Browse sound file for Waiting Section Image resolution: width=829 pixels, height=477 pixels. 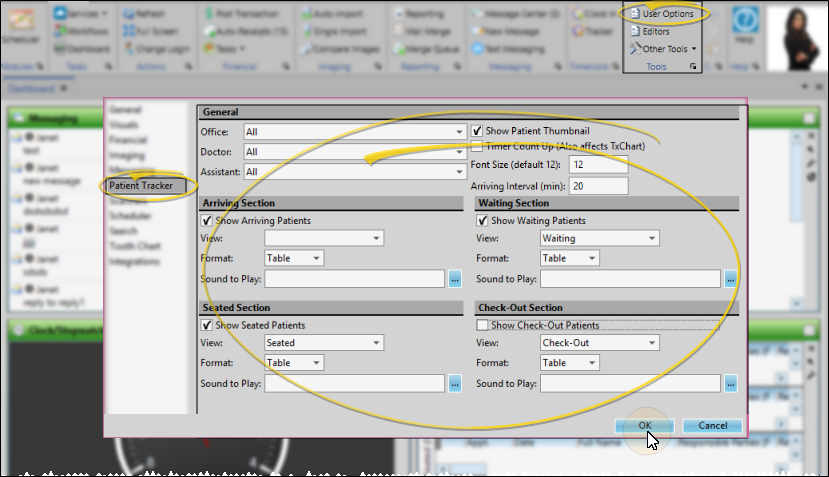coord(730,279)
